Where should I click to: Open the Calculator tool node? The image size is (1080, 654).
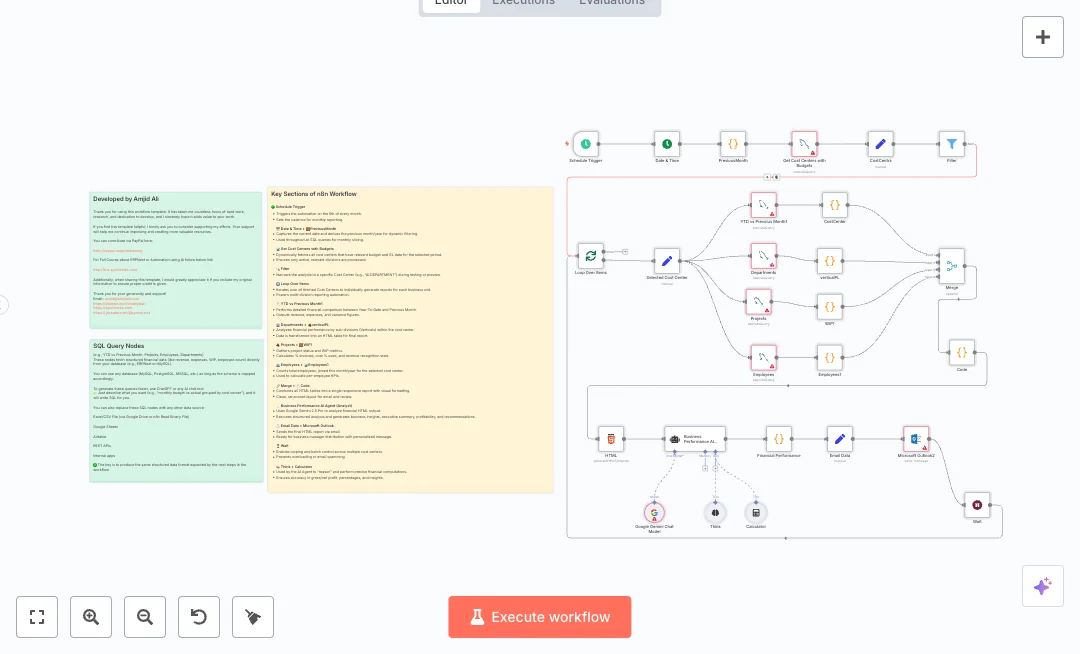click(756, 512)
